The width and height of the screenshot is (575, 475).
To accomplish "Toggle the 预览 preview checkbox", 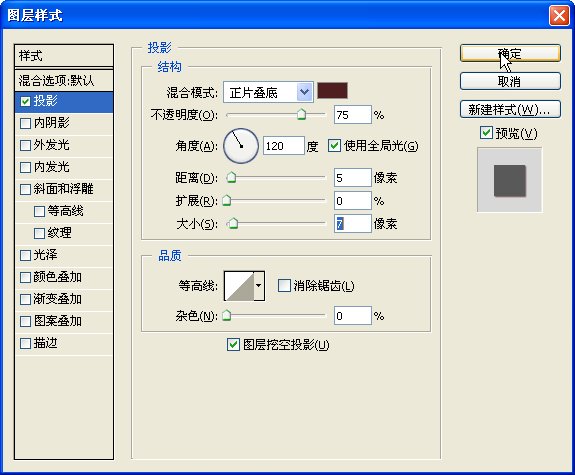I will coord(486,133).
